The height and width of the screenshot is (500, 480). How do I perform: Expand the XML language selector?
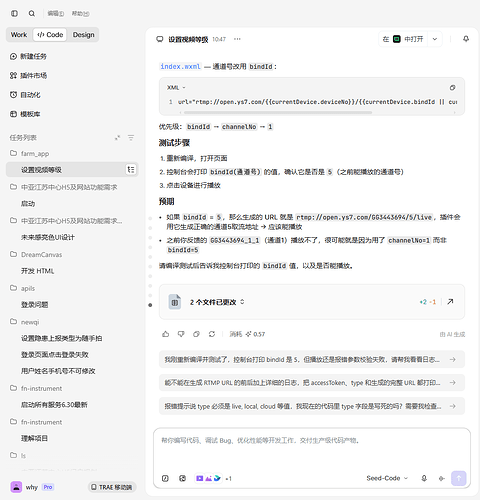pyautogui.click(x=176, y=88)
